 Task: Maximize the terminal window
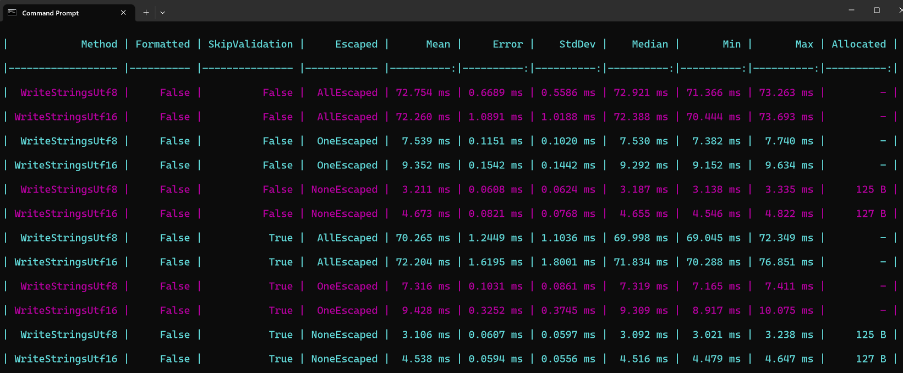pyautogui.click(x=877, y=10)
